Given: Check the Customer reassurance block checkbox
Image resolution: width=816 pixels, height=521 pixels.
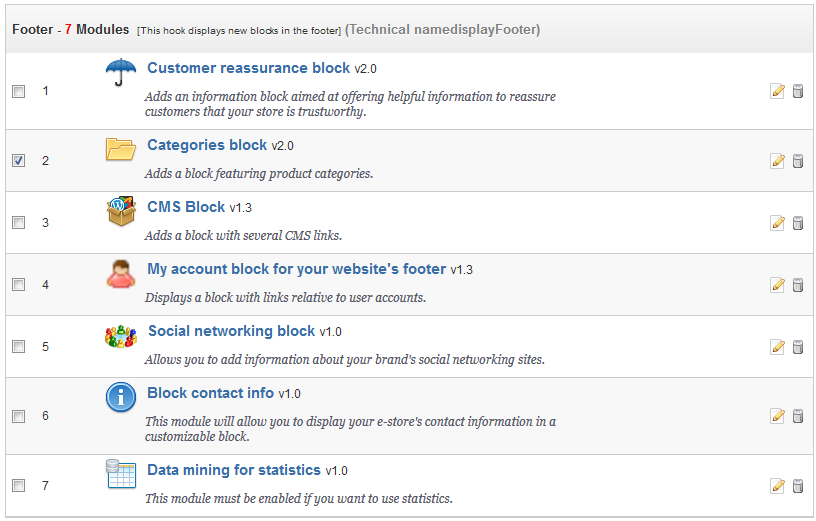Looking at the screenshot, I should 19,91.
